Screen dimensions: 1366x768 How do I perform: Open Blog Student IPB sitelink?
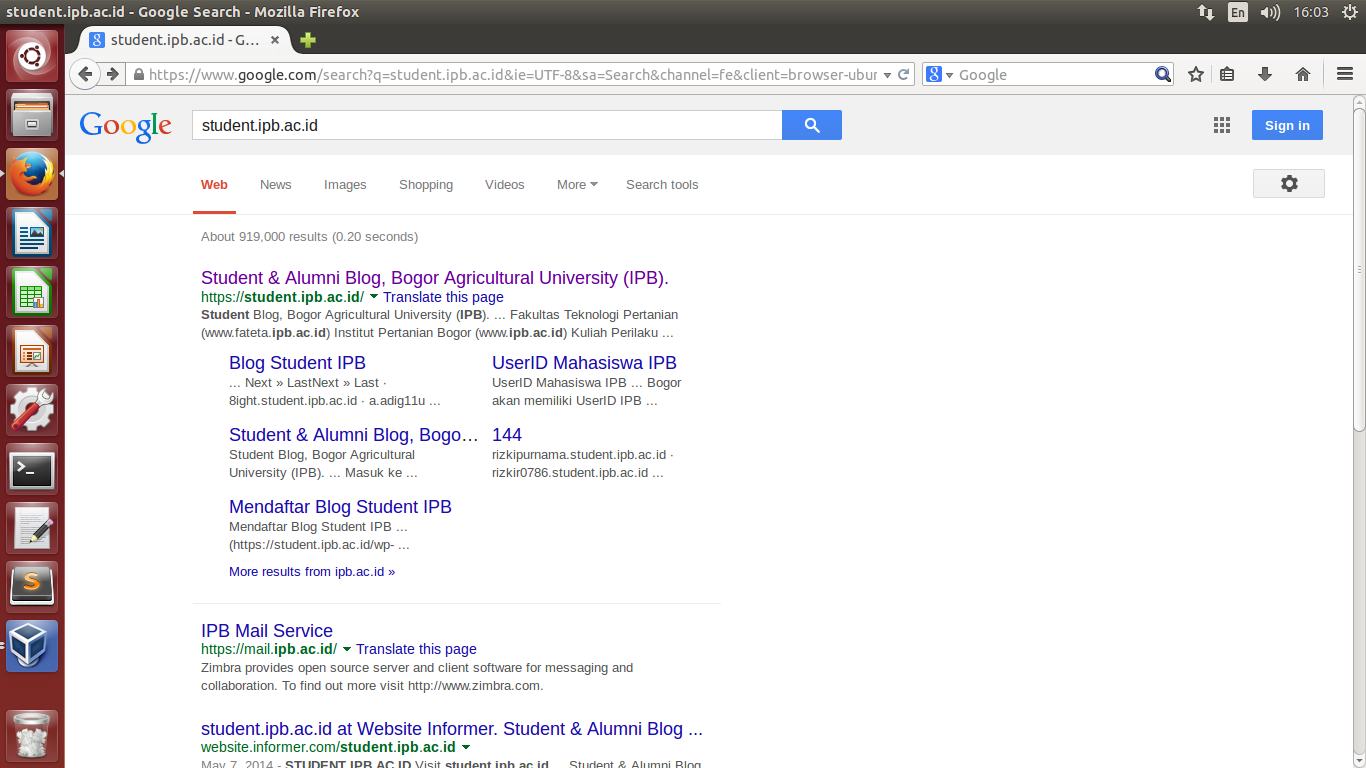pyautogui.click(x=298, y=363)
